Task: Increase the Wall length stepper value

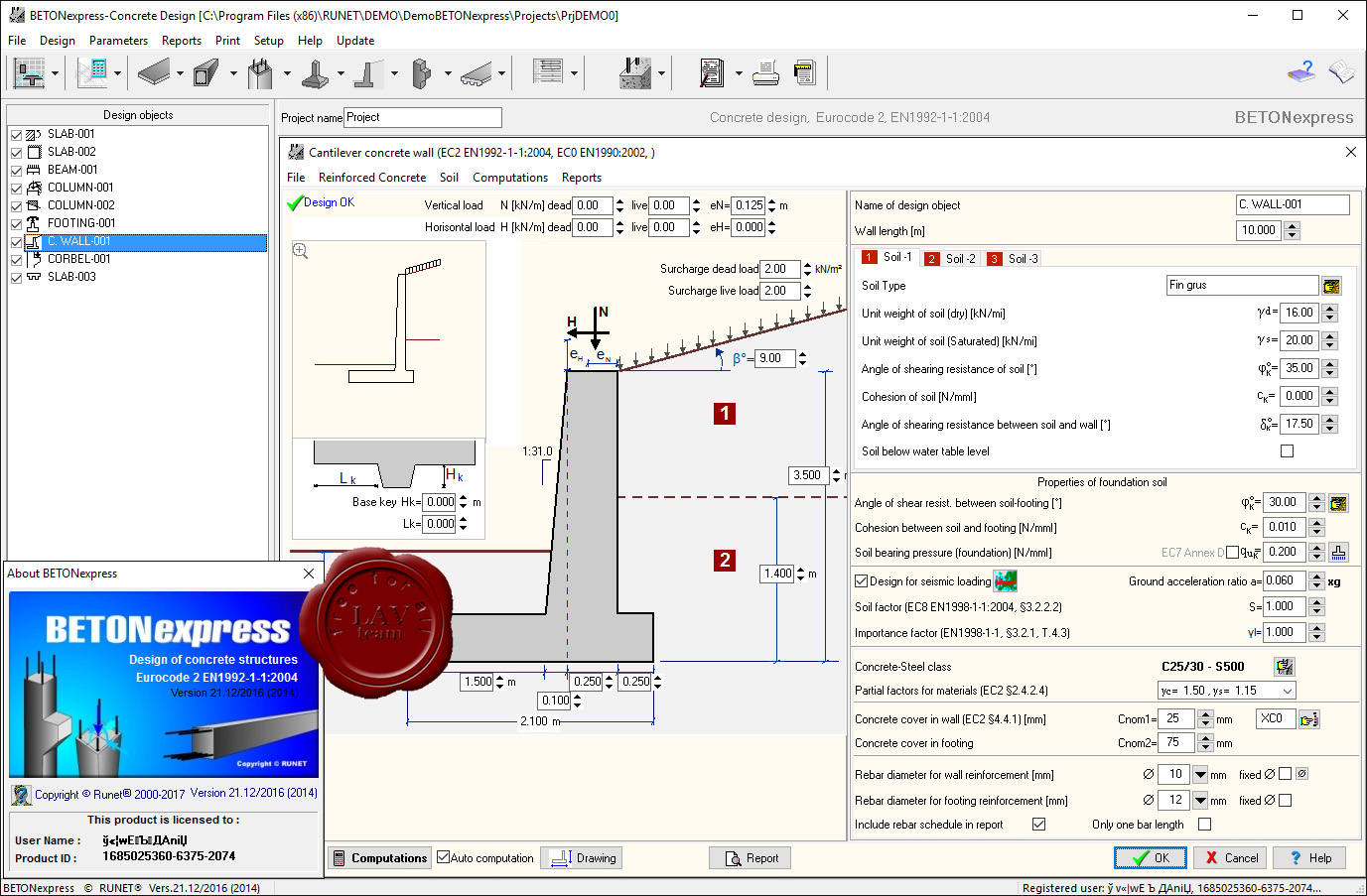Action: point(1292,225)
